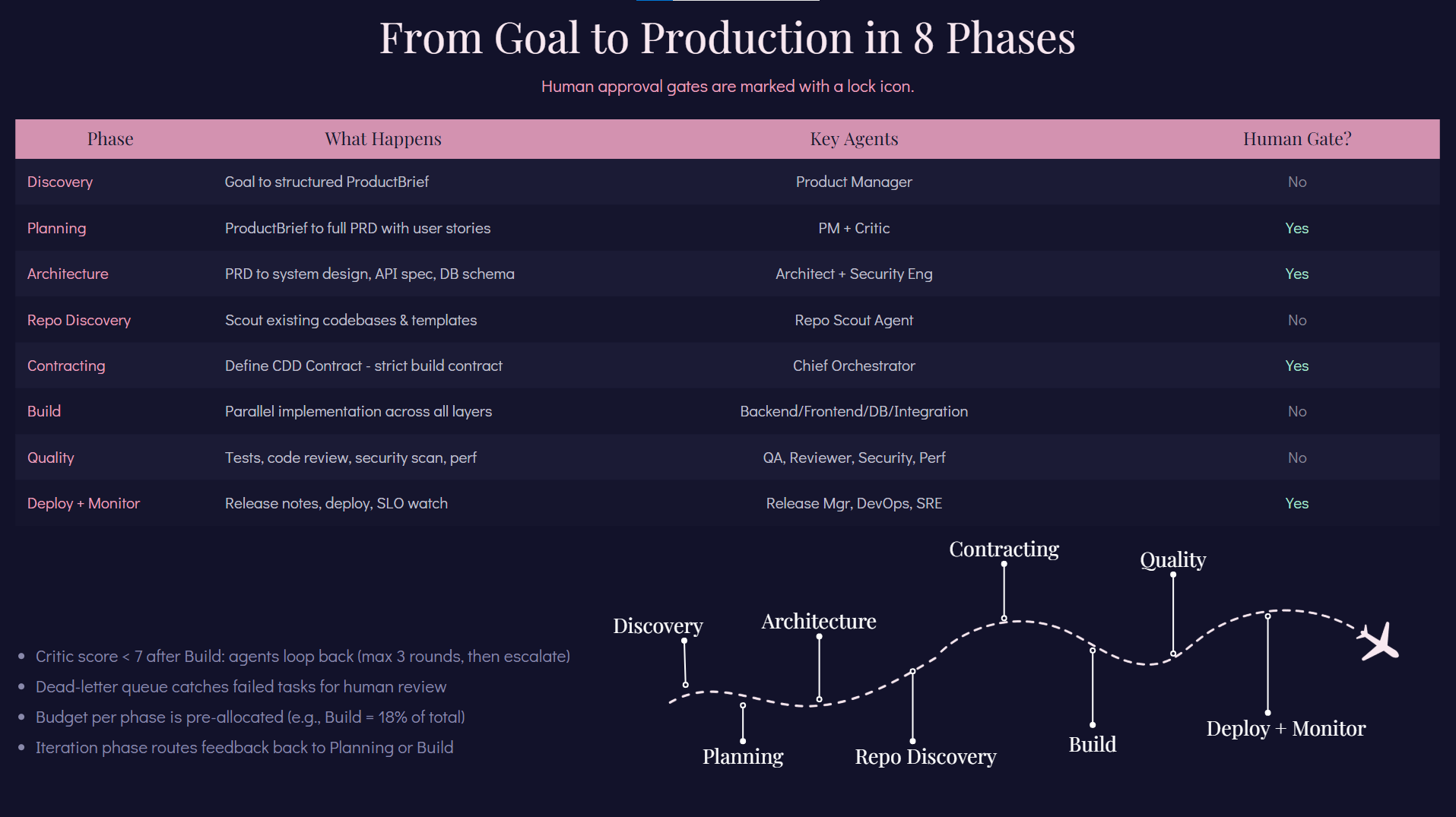Click the slide title From Goal to Production
This screenshot has height=817, width=1456.
coord(728,37)
